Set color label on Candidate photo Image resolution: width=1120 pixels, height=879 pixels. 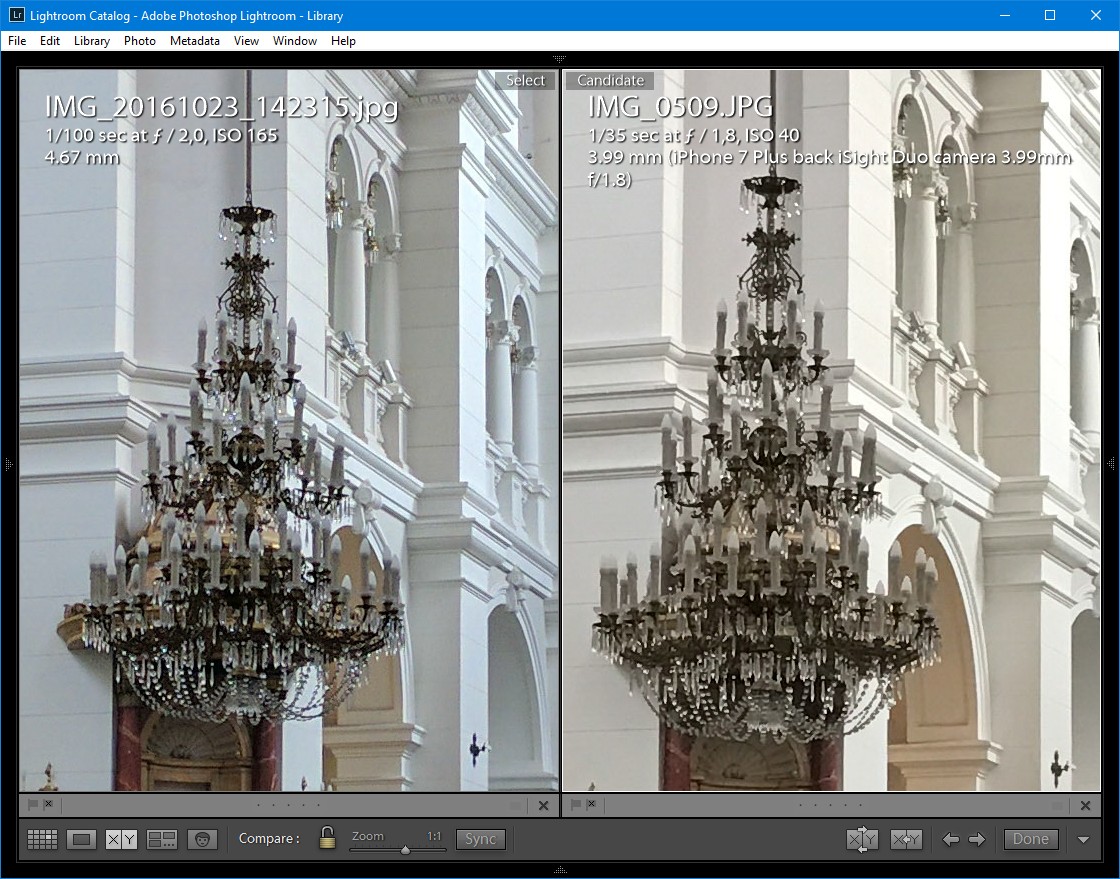pos(1058,805)
